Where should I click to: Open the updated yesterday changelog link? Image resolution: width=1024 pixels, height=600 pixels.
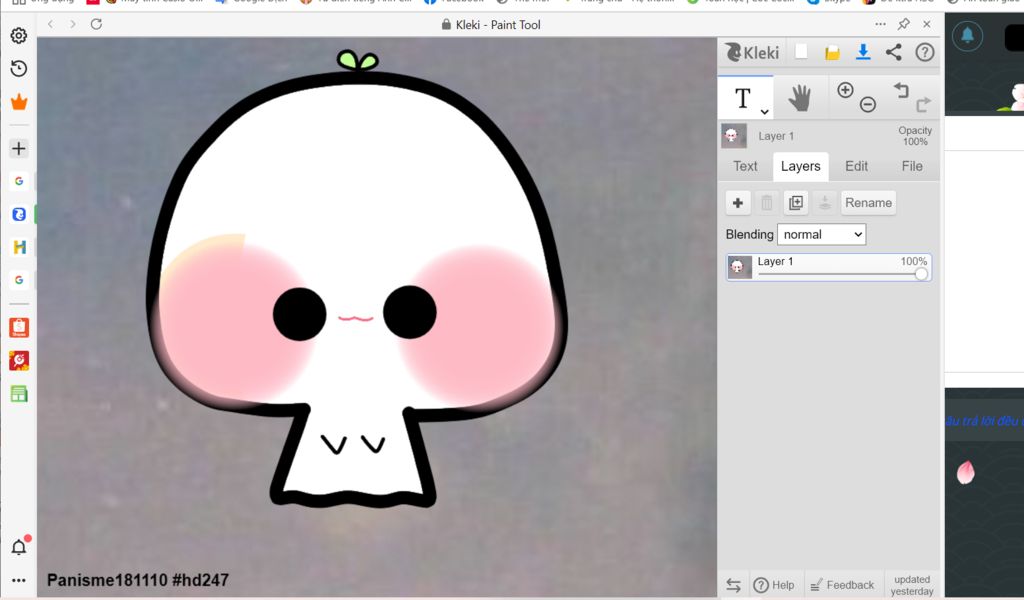tap(912, 585)
